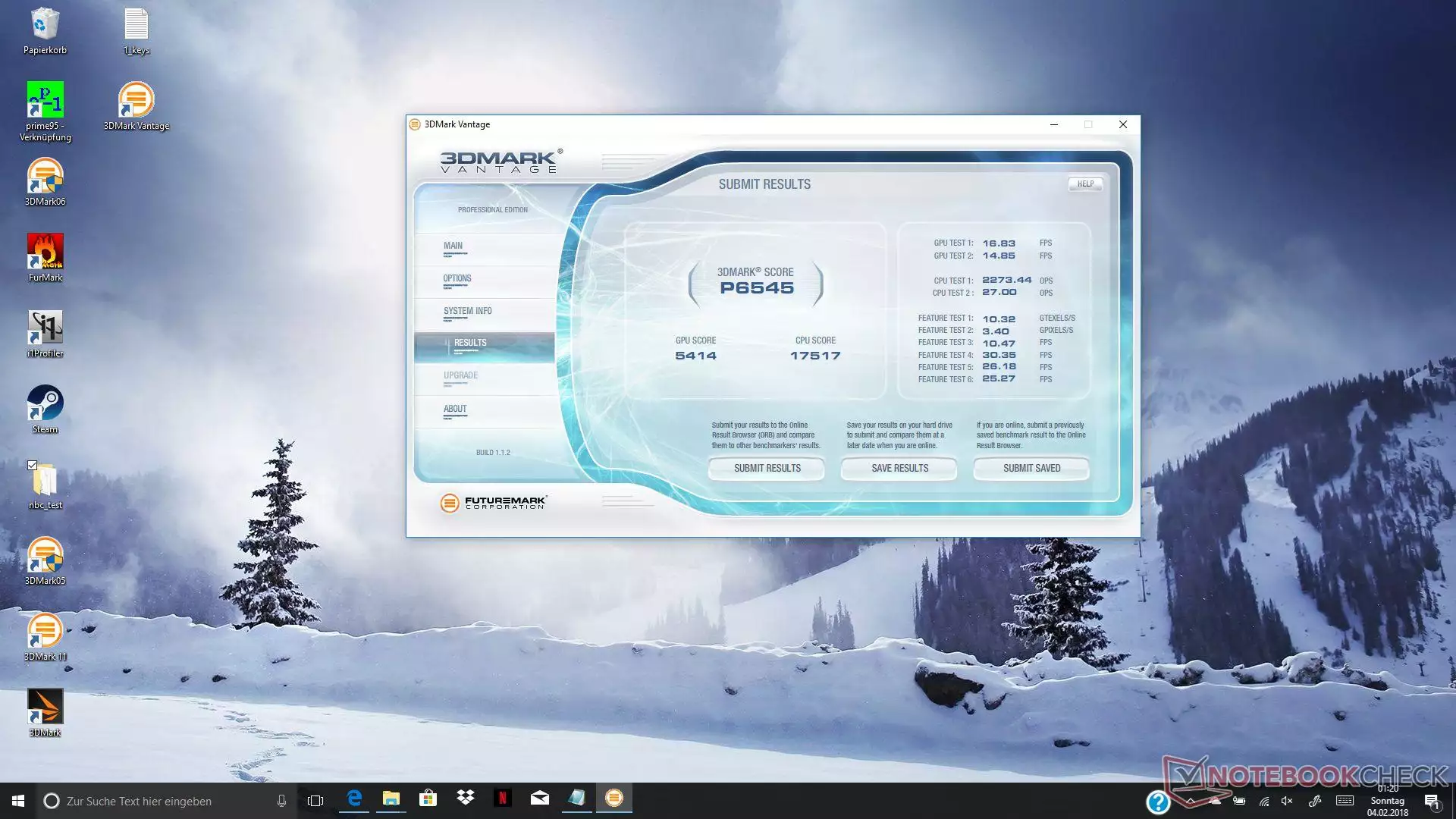Open the touch keyboard tray icon
The width and height of the screenshot is (1456, 819).
tap(1345, 801)
